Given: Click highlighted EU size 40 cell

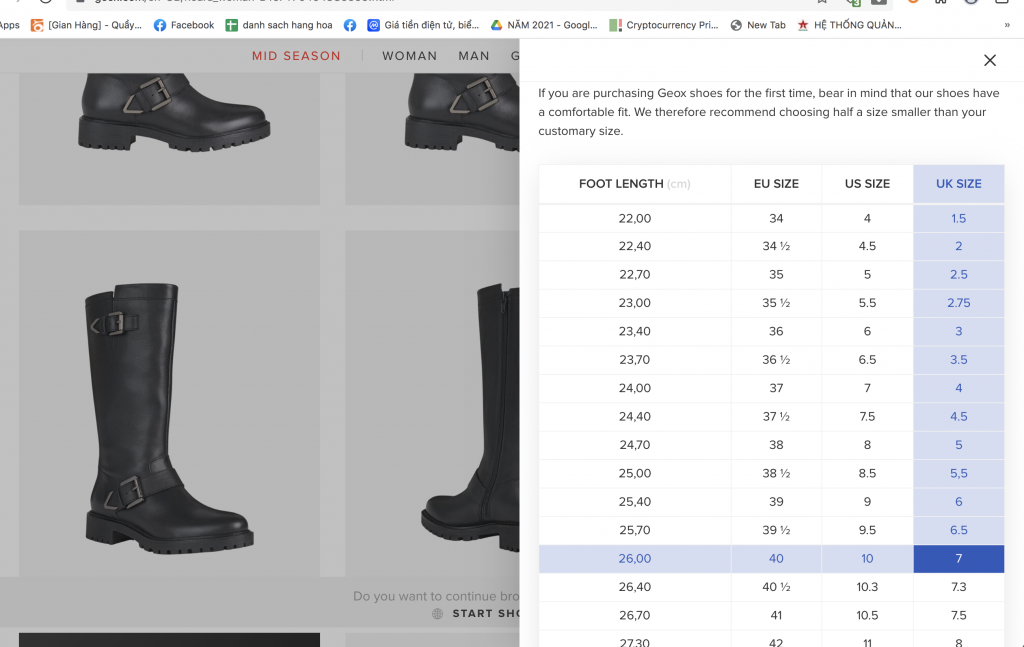Looking at the screenshot, I should (x=776, y=559).
